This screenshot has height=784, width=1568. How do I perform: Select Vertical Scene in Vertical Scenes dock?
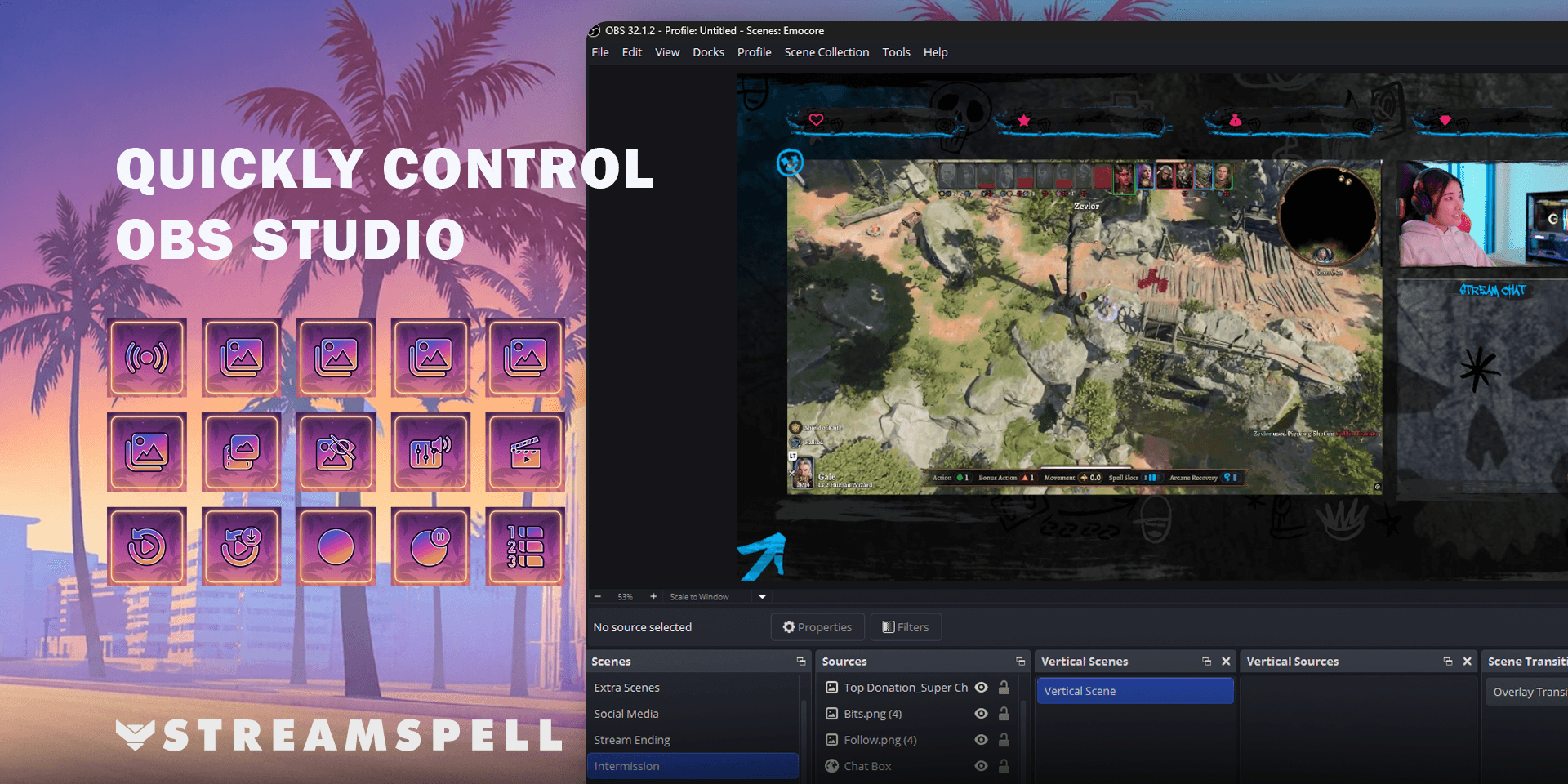point(1135,691)
